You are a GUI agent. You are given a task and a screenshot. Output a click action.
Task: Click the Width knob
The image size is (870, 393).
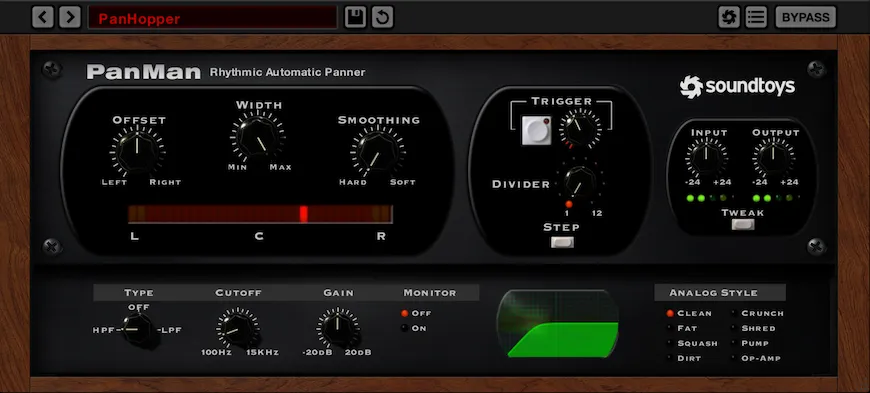257,137
